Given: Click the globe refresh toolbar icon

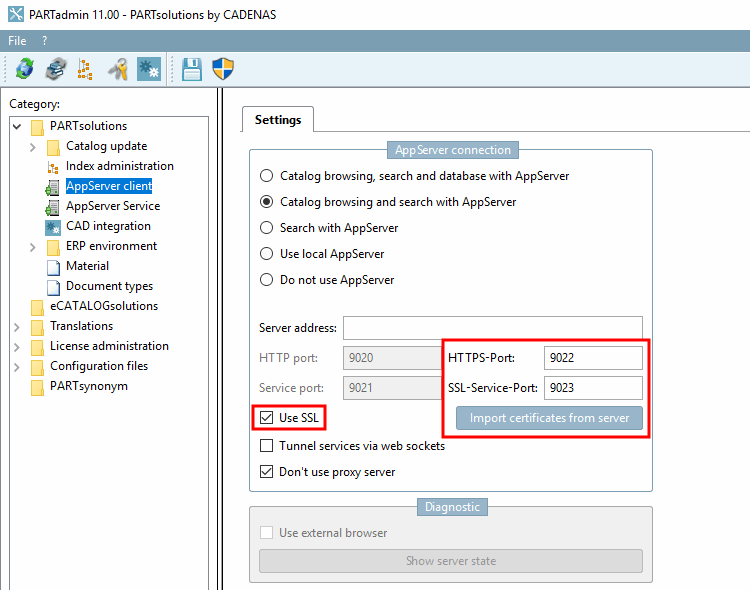Looking at the screenshot, I should click(24, 69).
